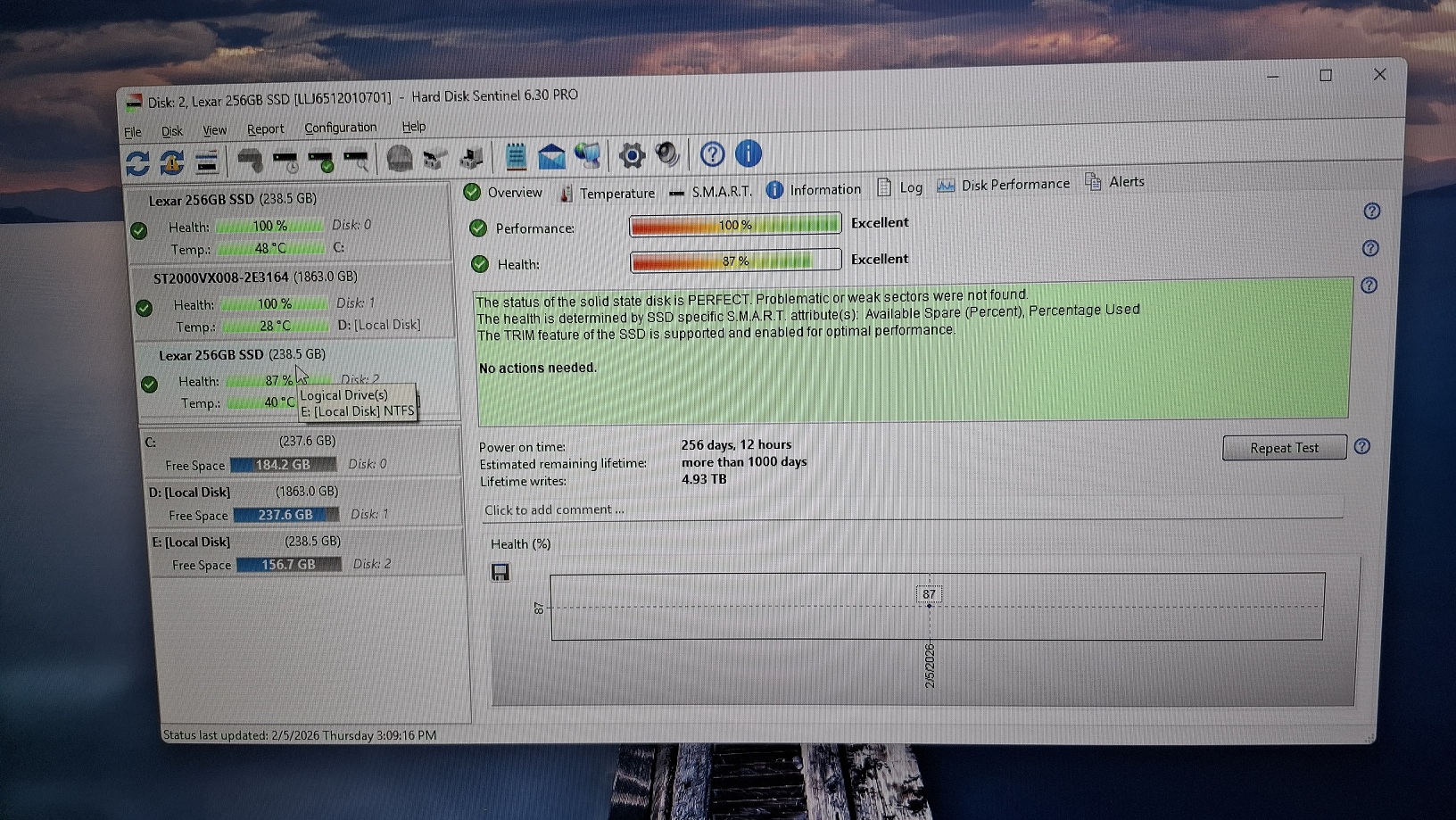Screen dimensions: 1456x820
Task: Open the notepad report toolbar icon
Action: pos(516,157)
